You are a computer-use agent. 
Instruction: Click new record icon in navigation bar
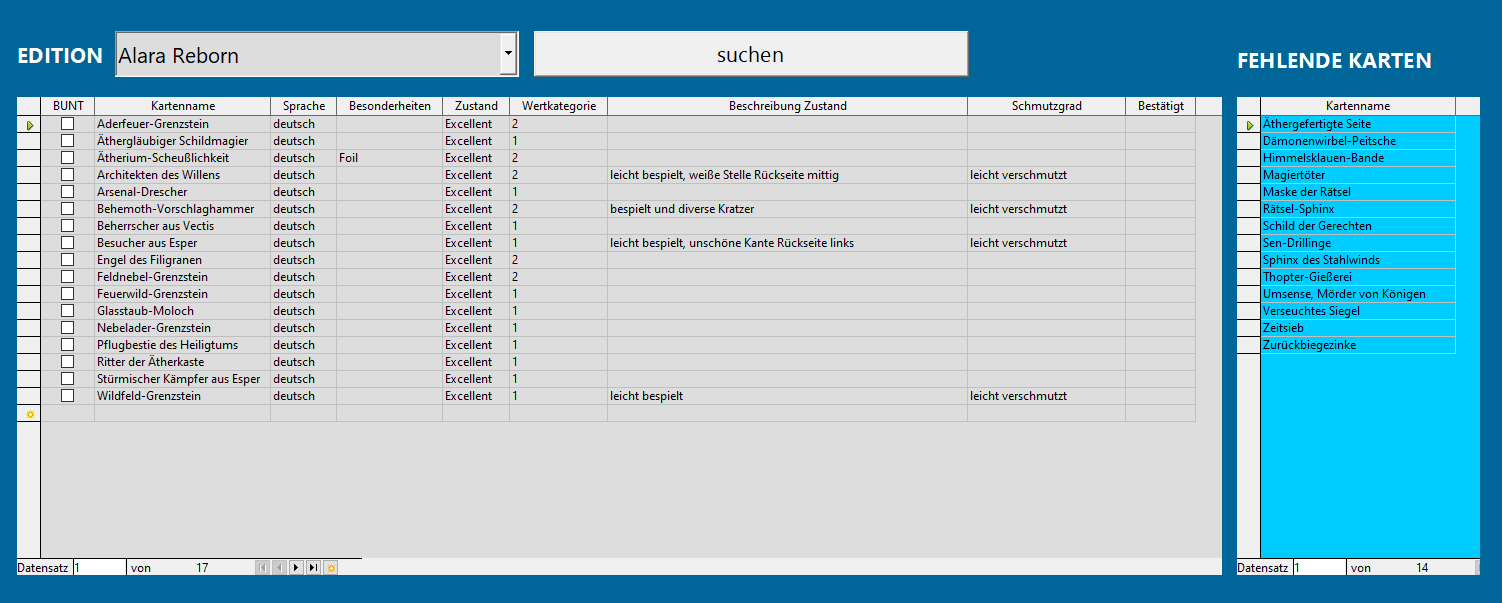[330, 568]
